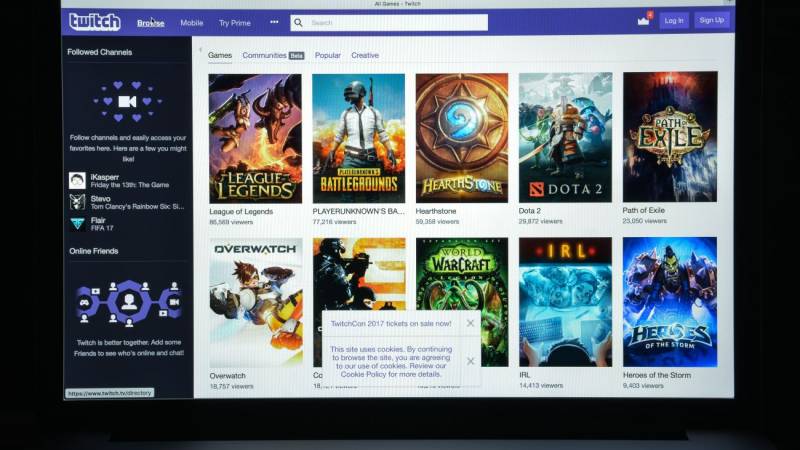Image resolution: width=800 pixels, height=450 pixels.
Task: Click "FIFA 17" game text
Action: 102,228
